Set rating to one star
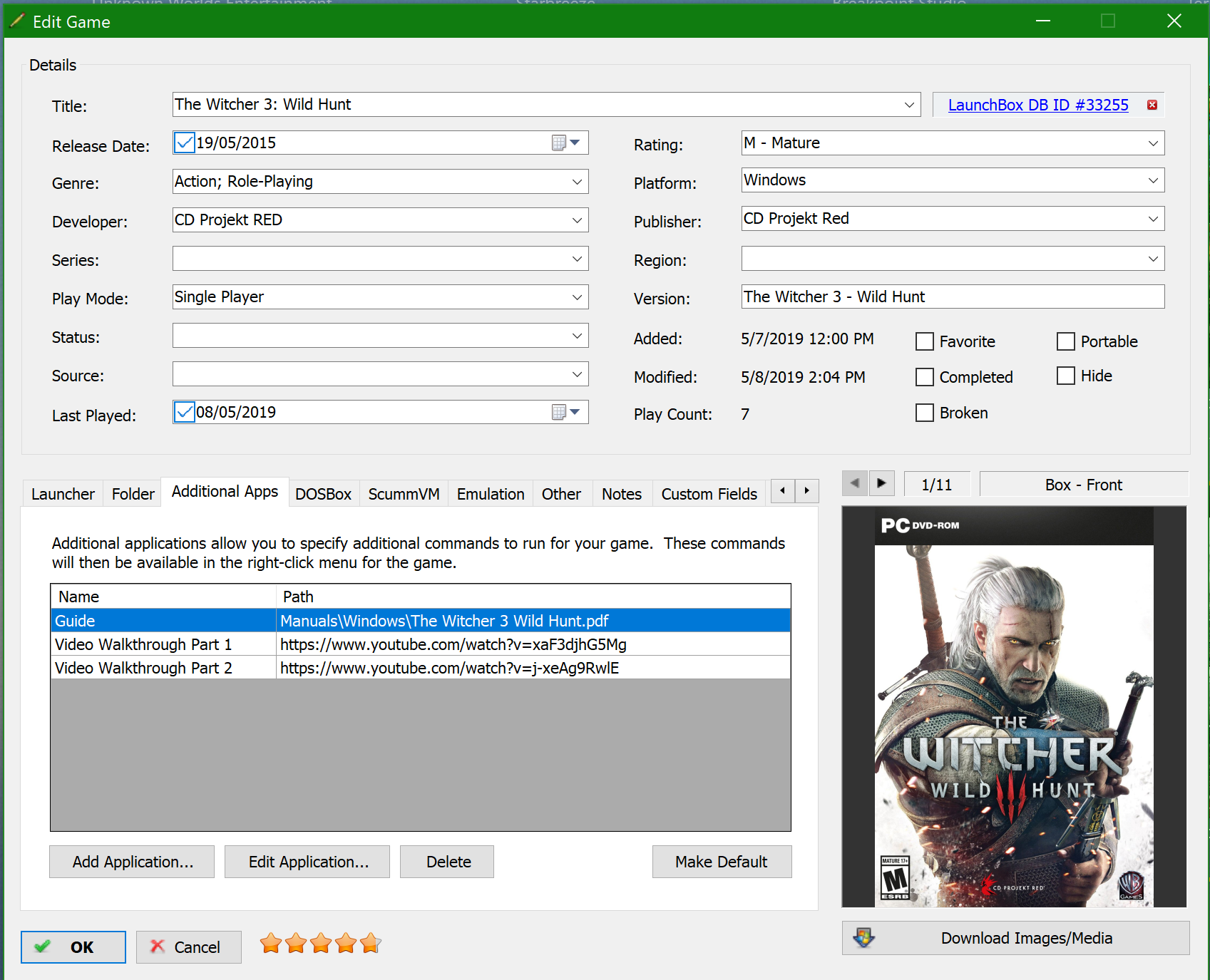The width and height of the screenshot is (1210, 980). point(271,944)
